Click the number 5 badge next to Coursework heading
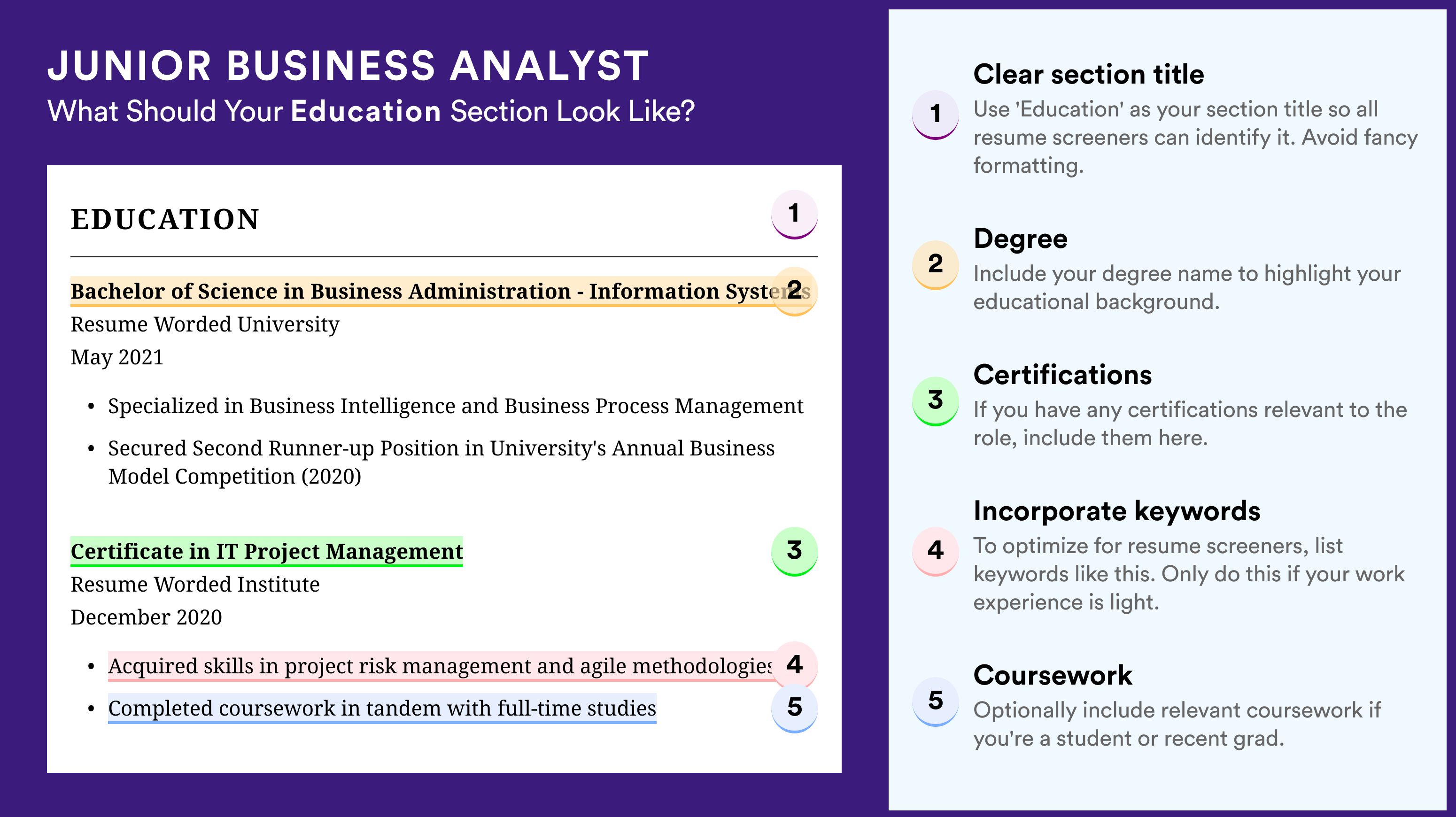The height and width of the screenshot is (817, 1456). (936, 702)
